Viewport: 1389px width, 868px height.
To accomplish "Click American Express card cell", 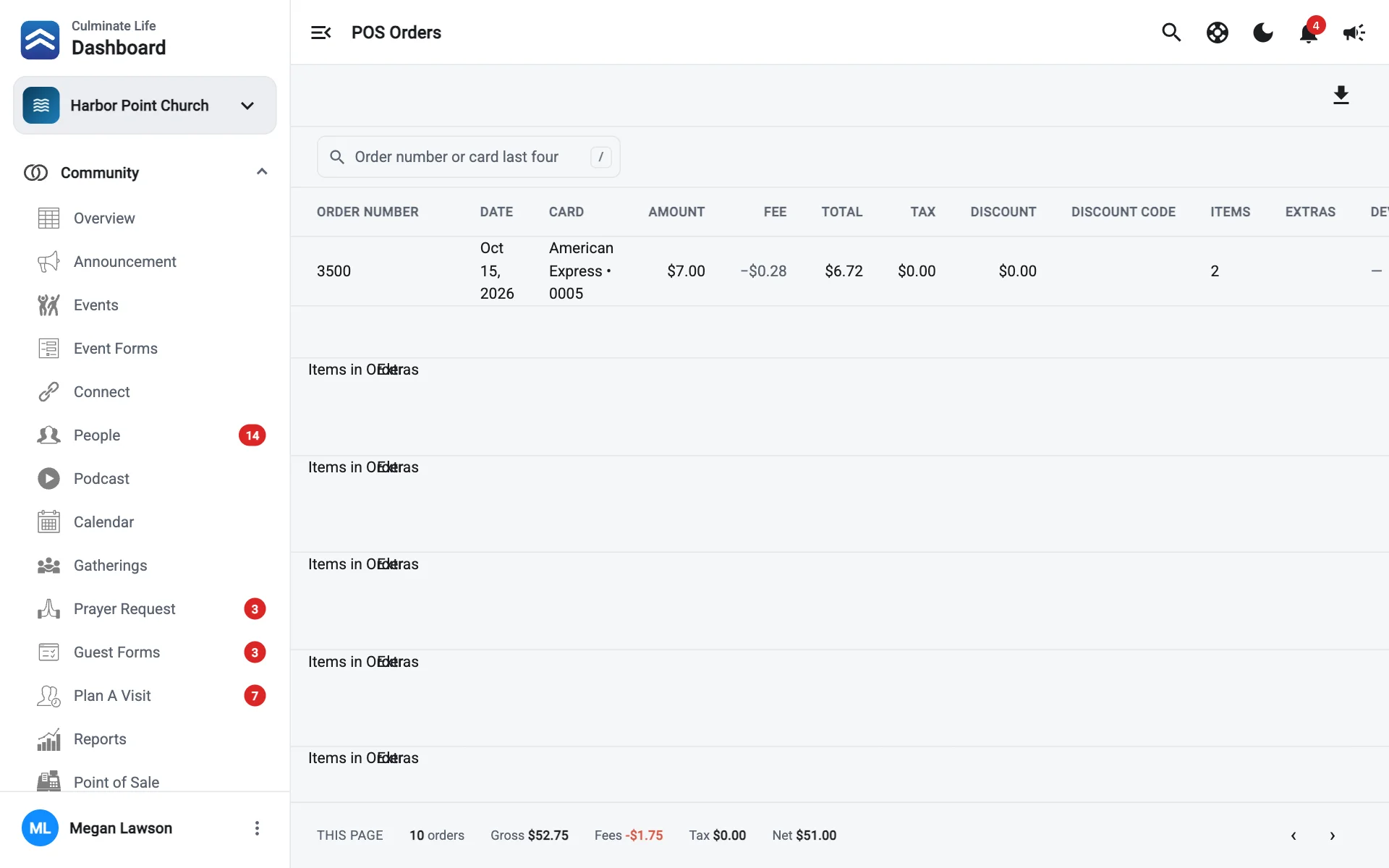I will click(x=581, y=271).
